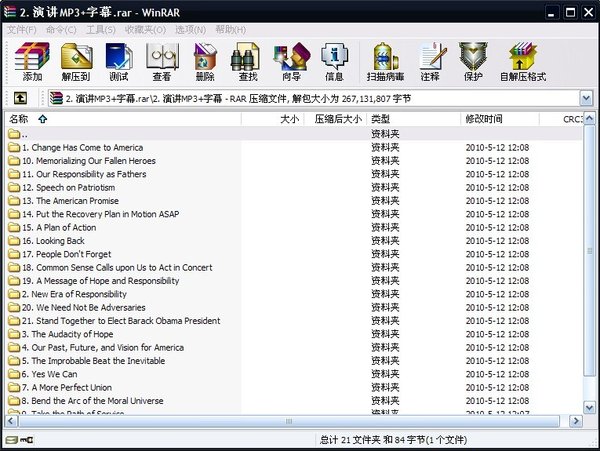Select '19. A Message of Hope and Responsibility'

tap(101, 281)
